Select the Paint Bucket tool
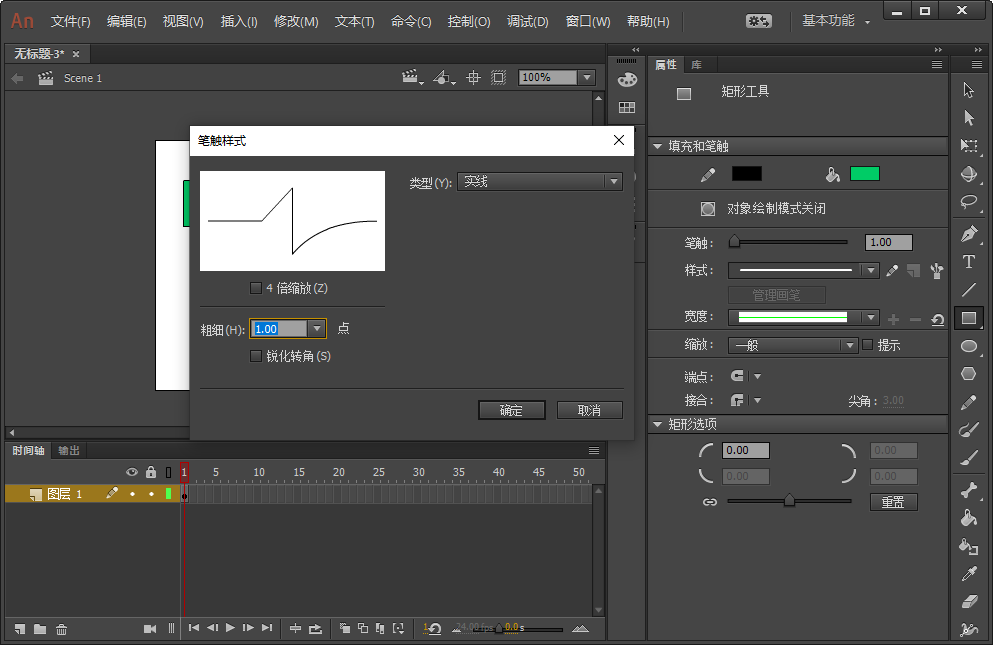The height and width of the screenshot is (645, 993). 970,547
